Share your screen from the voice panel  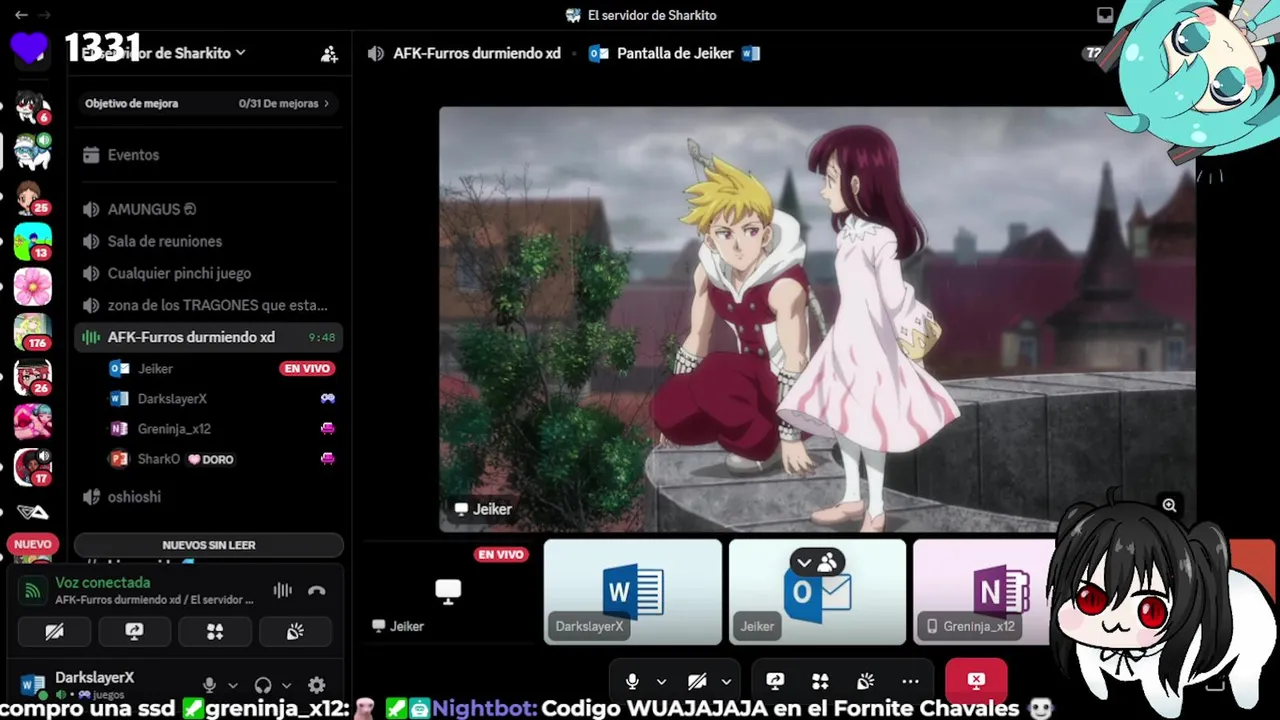134,631
